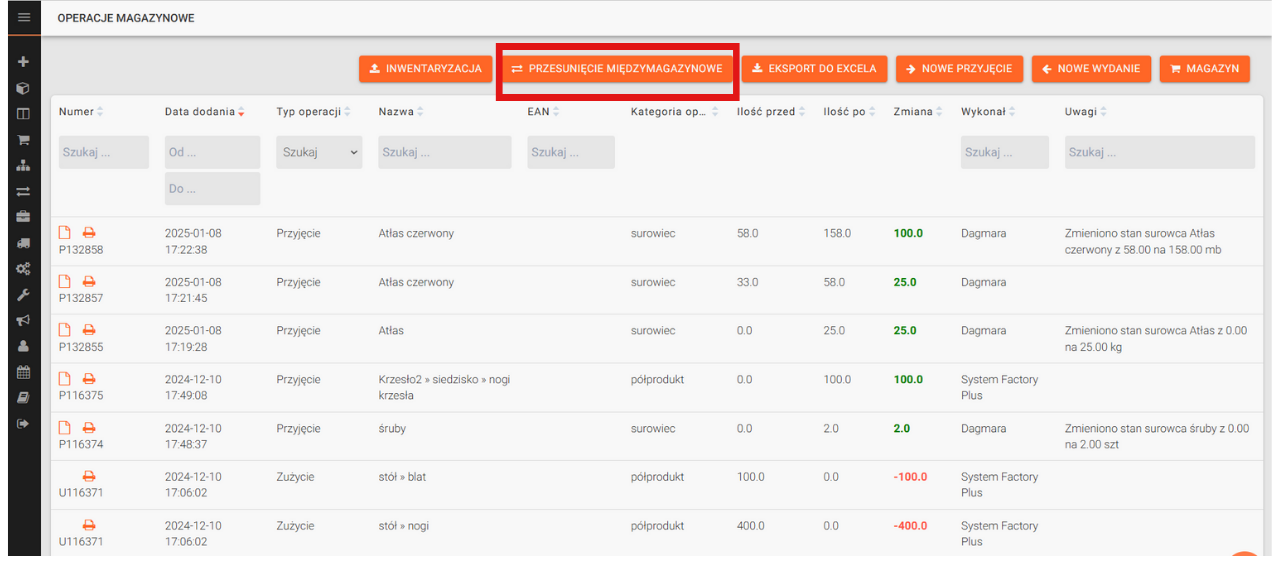Click the Nazwa search input field
This screenshot has width=1280, height=563.
click(x=444, y=152)
